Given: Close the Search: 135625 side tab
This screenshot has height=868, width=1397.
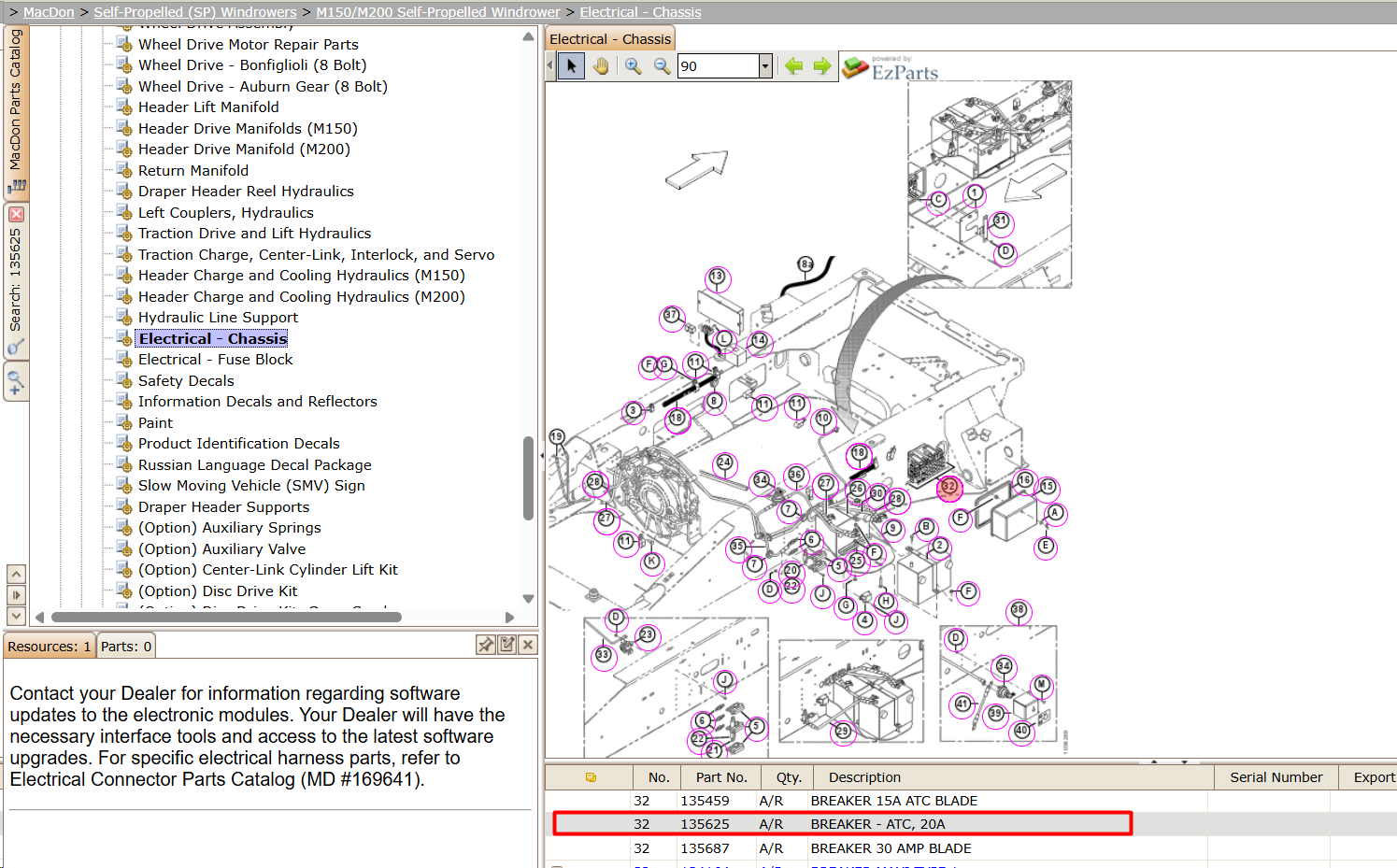Looking at the screenshot, I should pyautogui.click(x=16, y=214).
